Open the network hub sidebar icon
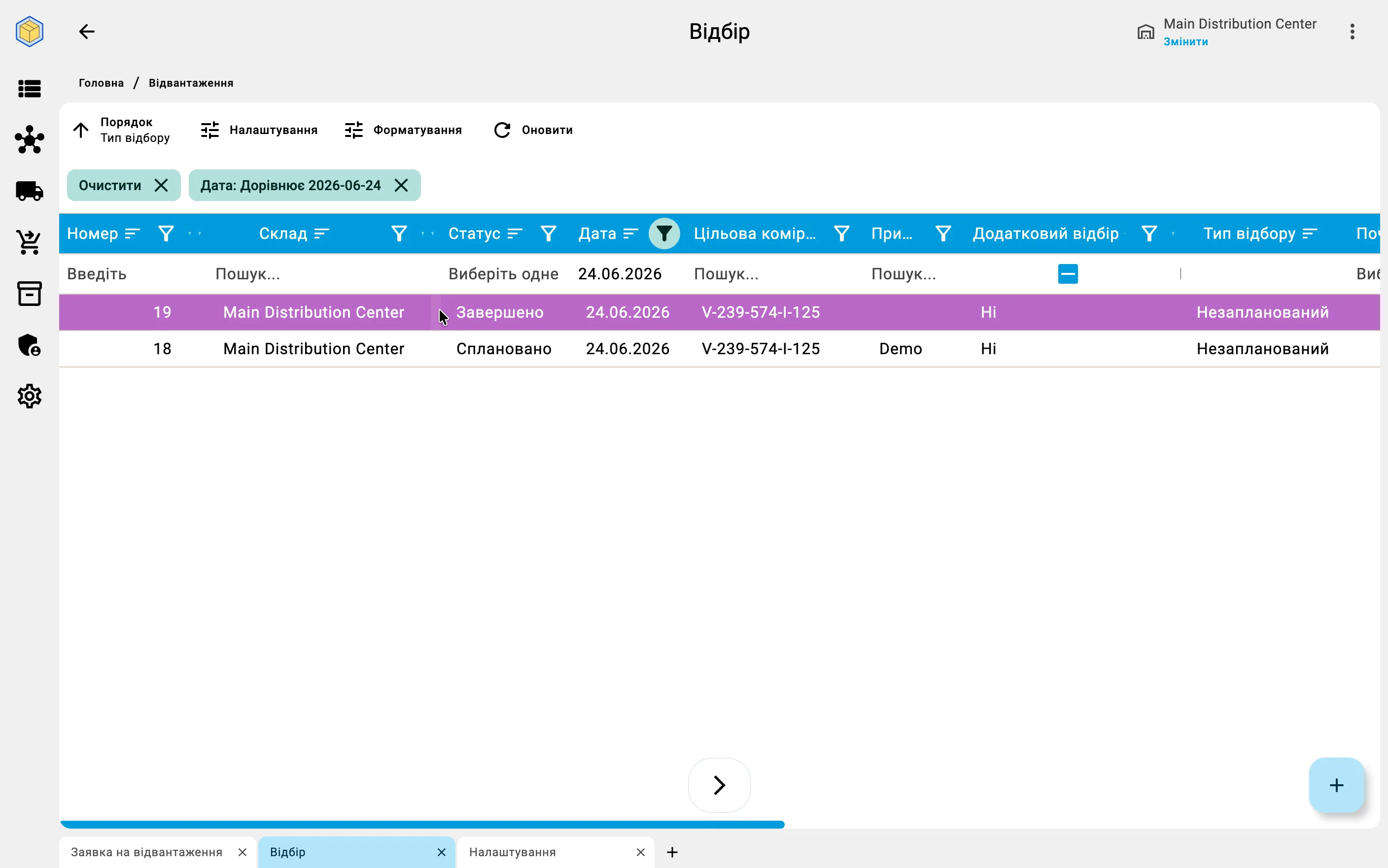This screenshot has height=868, width=1388. [29, 139]
